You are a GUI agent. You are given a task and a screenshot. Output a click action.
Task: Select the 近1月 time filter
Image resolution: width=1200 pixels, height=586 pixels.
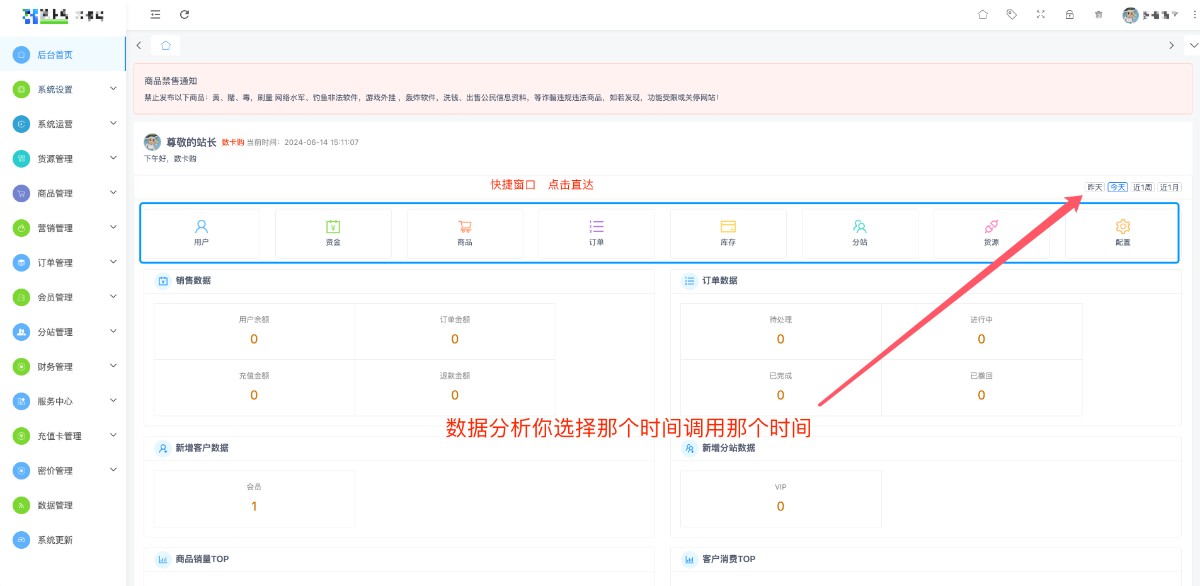click(x=1170, y=187)
